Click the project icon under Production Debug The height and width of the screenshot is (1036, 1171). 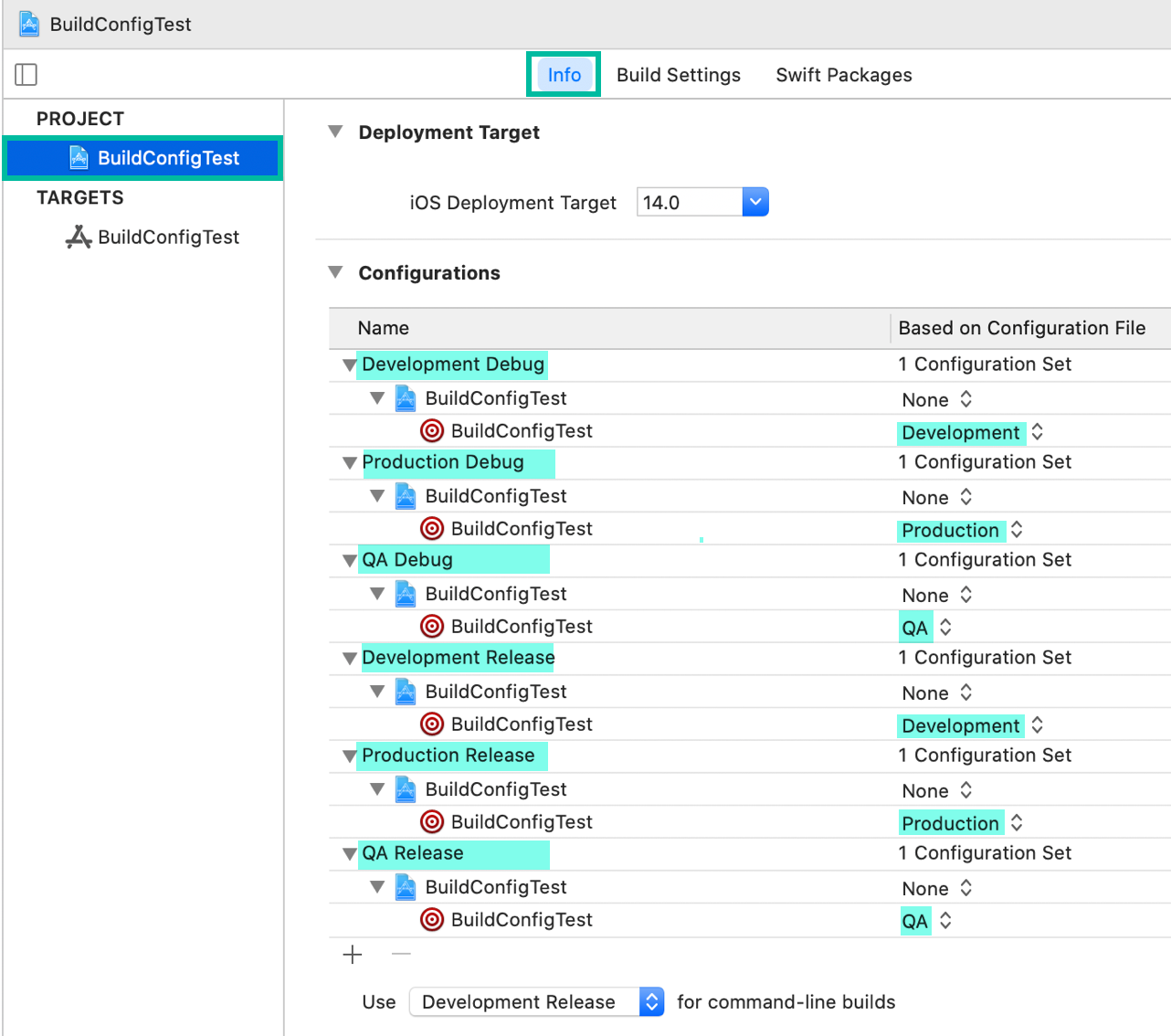click(406, 496)
